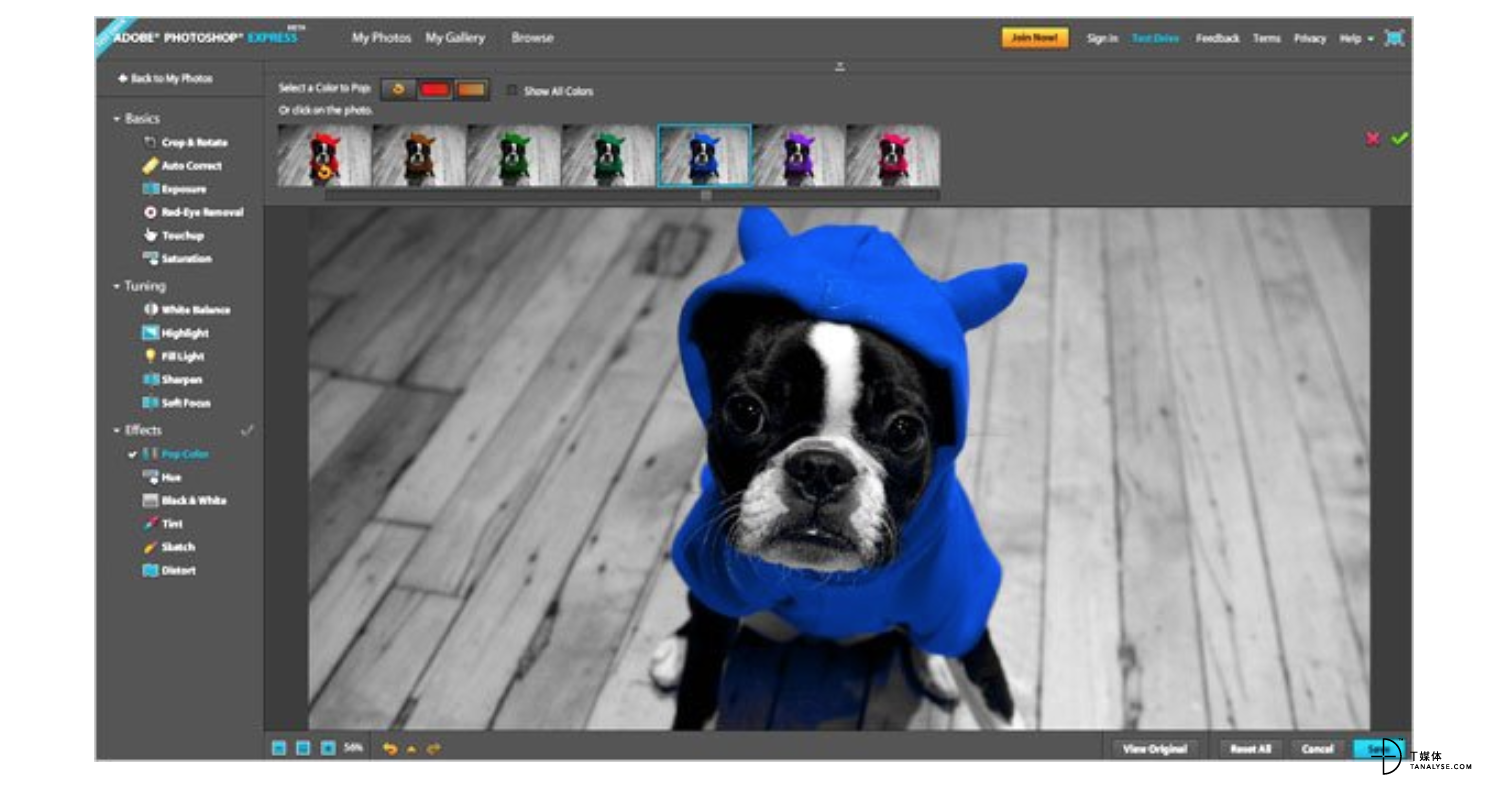Open the My Gallery tab
The width and height of the screenshot is (1498, 788).
pyautogui.click(x=455, y=38)
